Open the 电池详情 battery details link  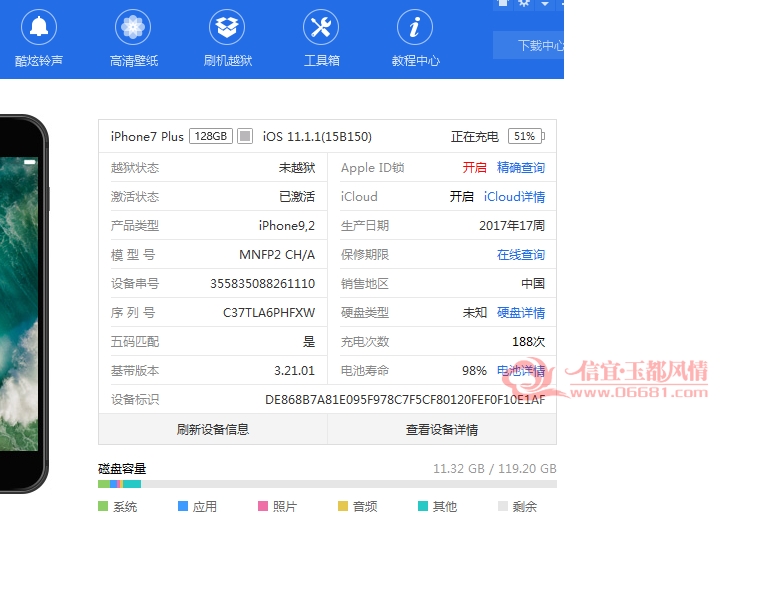point(521,371)
